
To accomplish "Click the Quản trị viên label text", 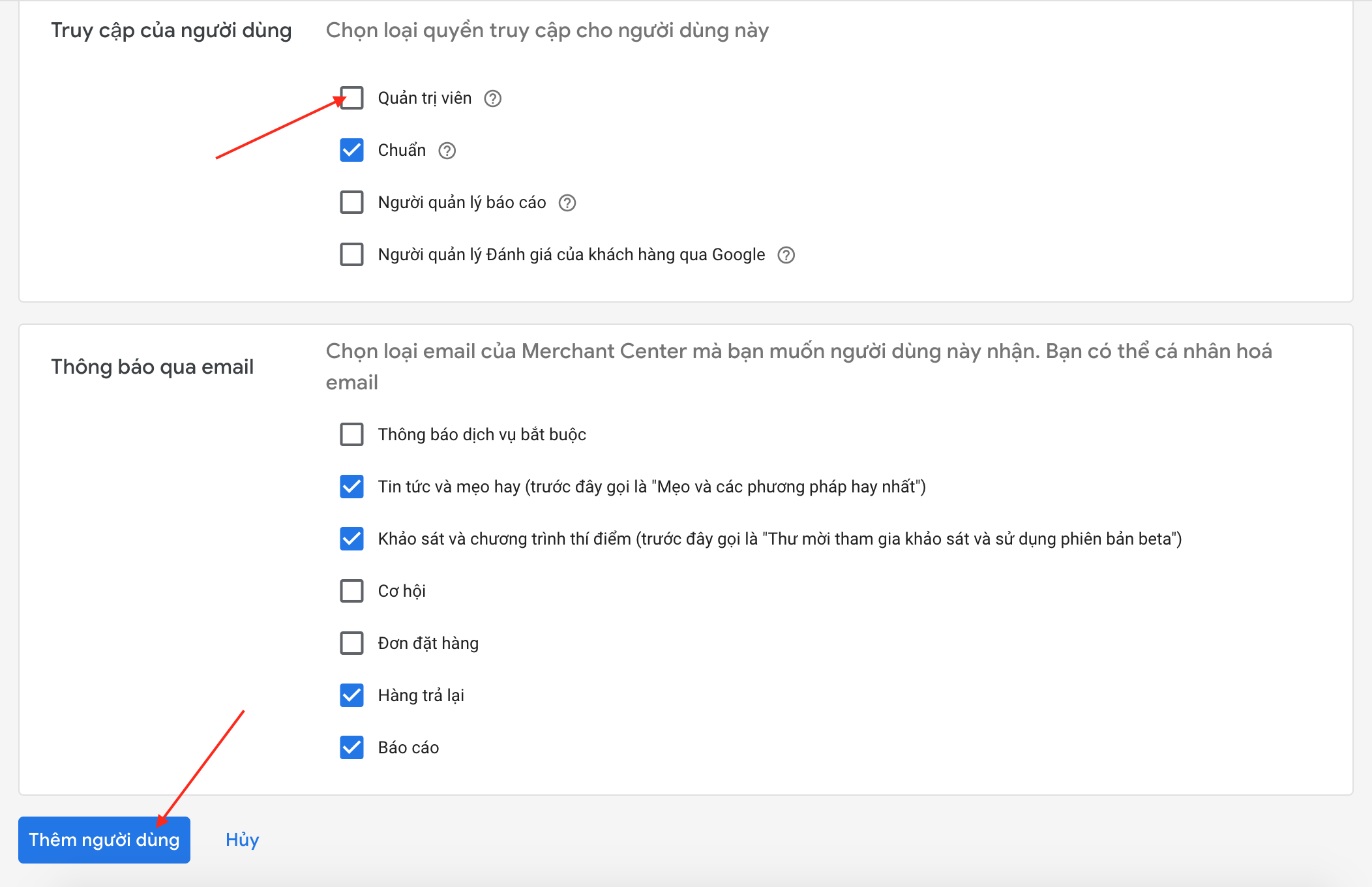I will coord(425,98).
